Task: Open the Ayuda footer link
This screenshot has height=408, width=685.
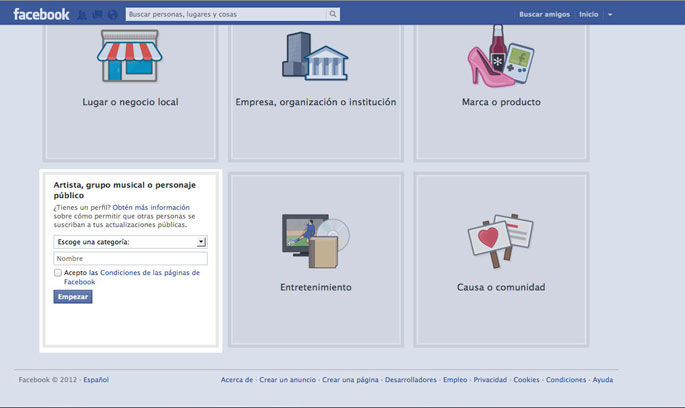Action: click(603, 380)
